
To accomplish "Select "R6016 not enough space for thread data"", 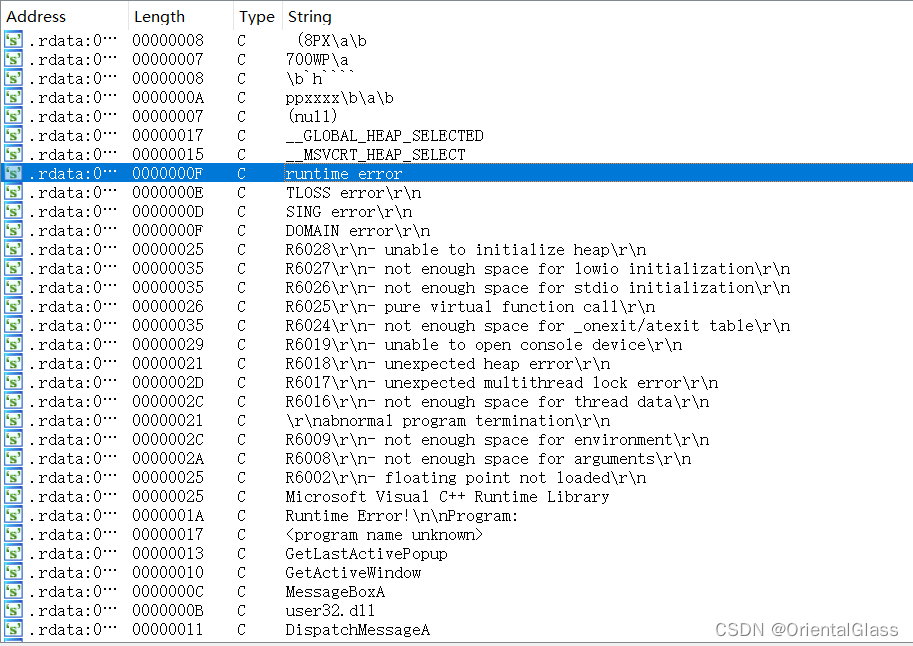I will pos(497,402).
